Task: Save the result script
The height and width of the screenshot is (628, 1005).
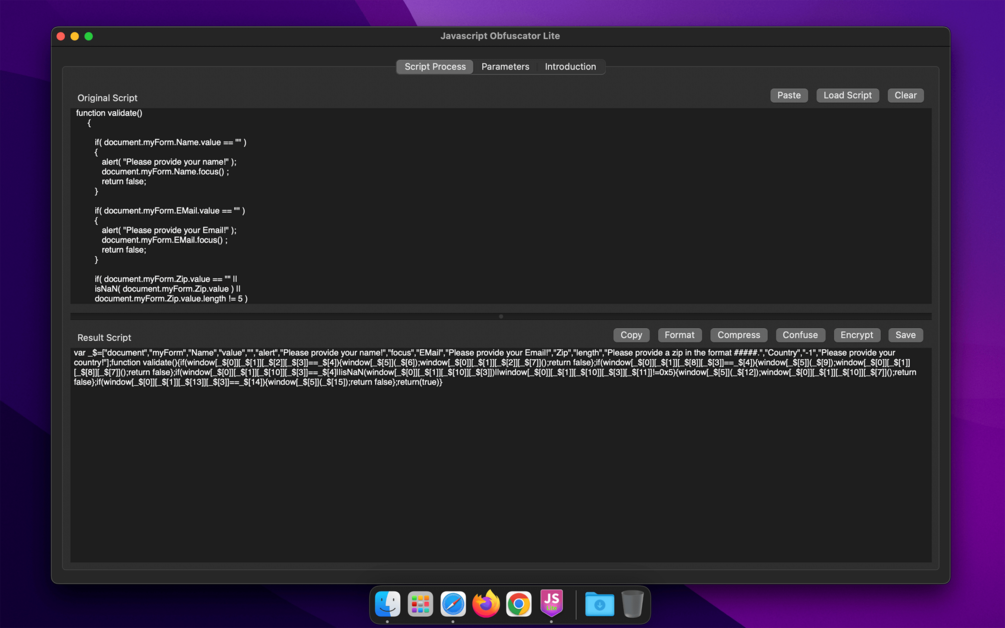Action: tap(906, 335)
